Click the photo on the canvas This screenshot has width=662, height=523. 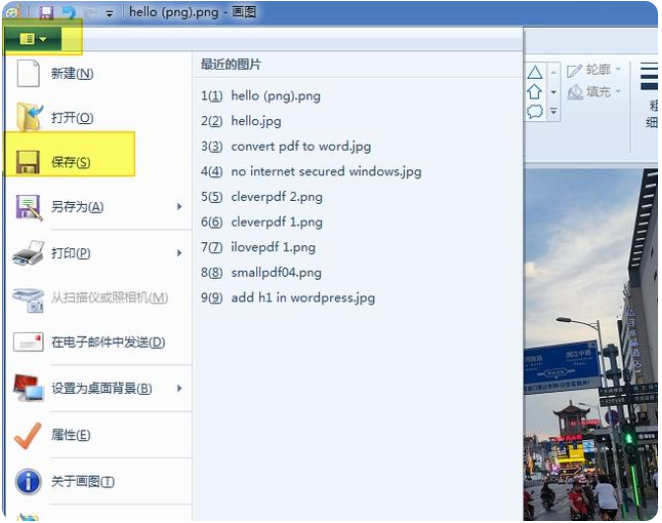click(x=591, y=344)
